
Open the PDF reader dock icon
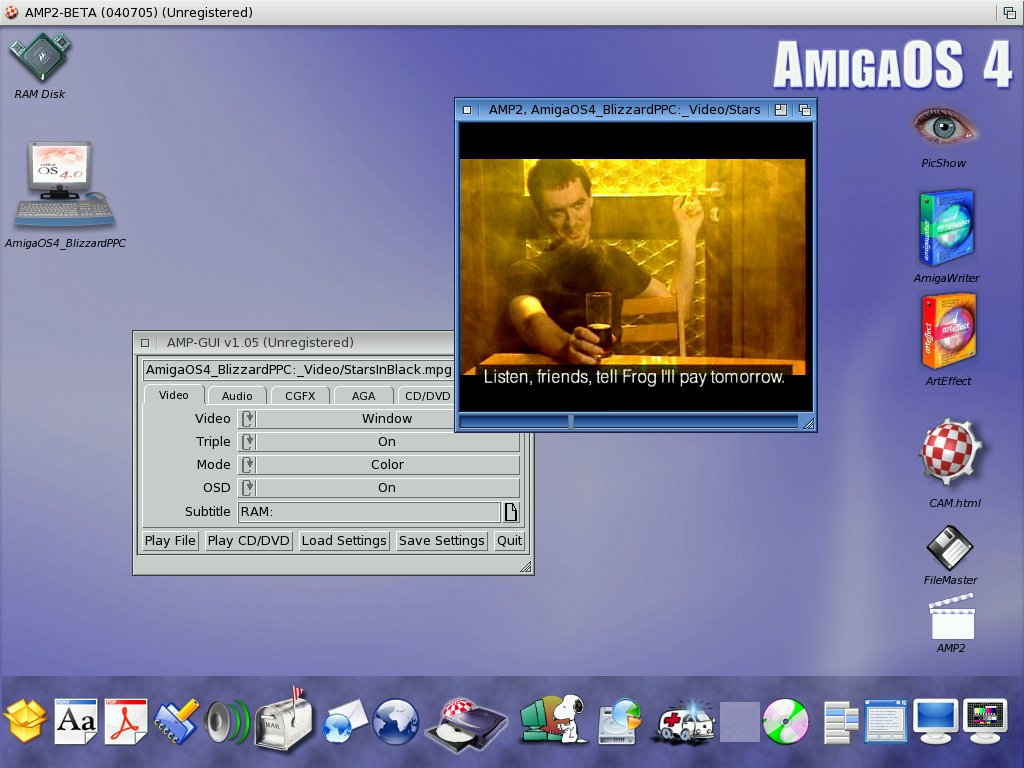(x=126, y=721)
